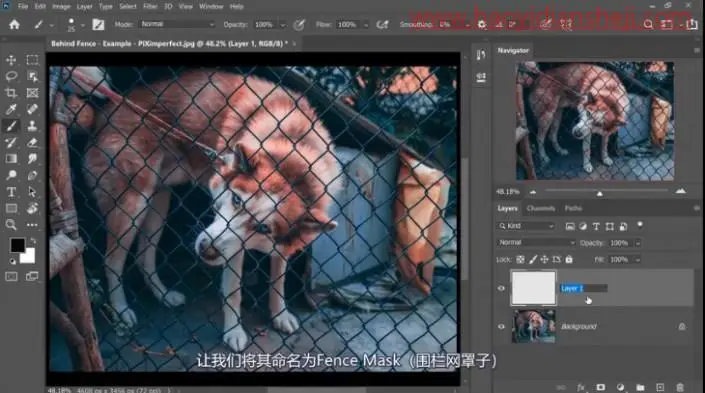Click the foreground black color swatch
Screen dimensions: 705x393
click(x=18, y=245)
